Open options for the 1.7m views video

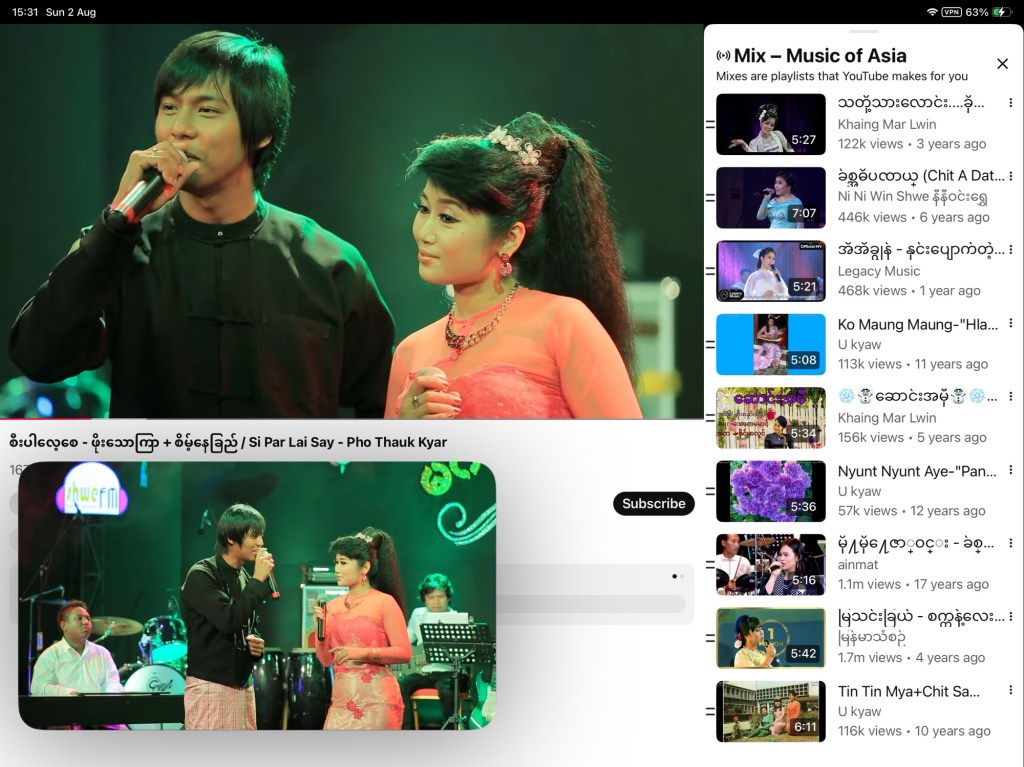click(1010, 616)
